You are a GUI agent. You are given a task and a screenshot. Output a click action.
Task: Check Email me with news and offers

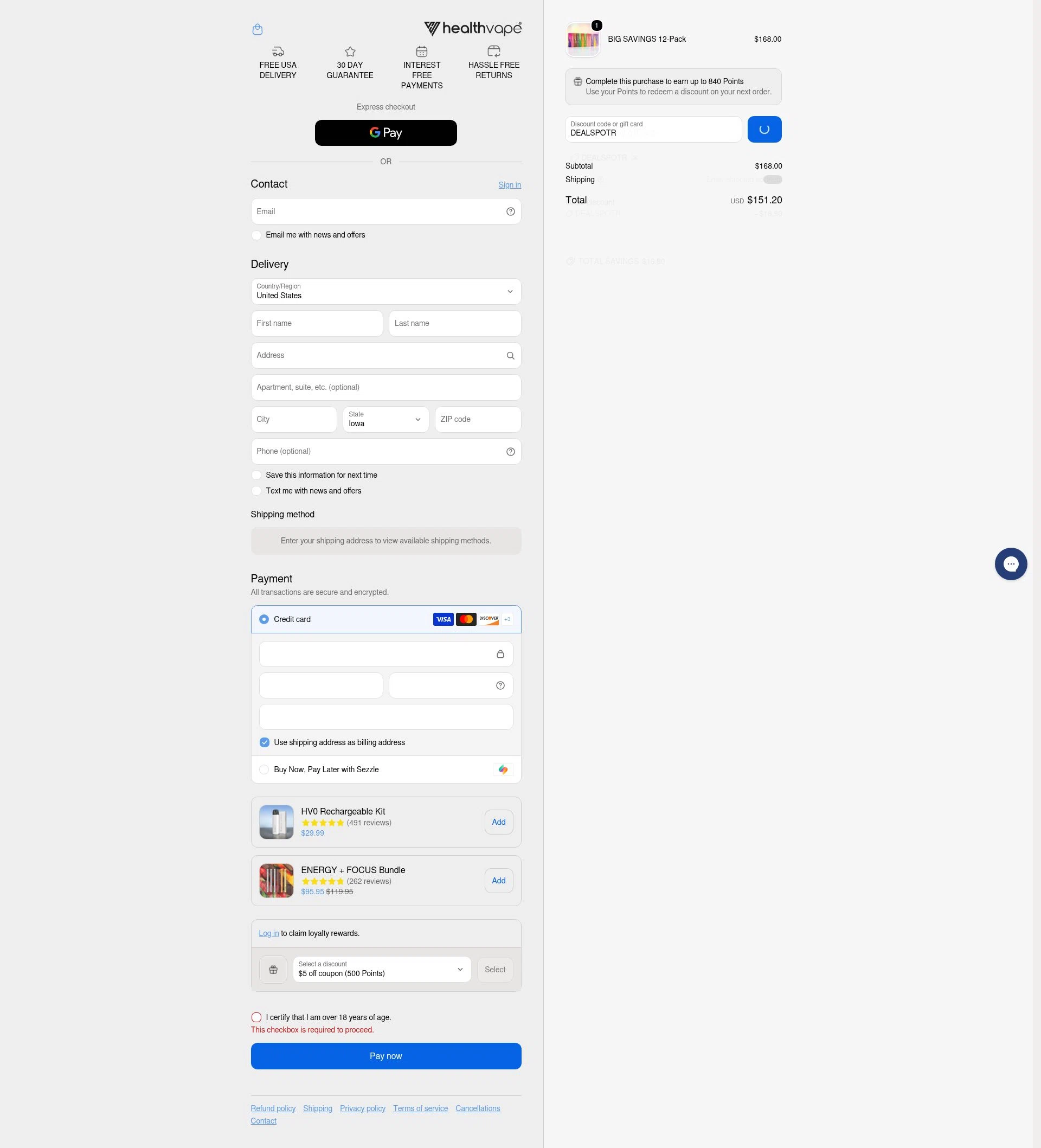(x=256, y=235)
